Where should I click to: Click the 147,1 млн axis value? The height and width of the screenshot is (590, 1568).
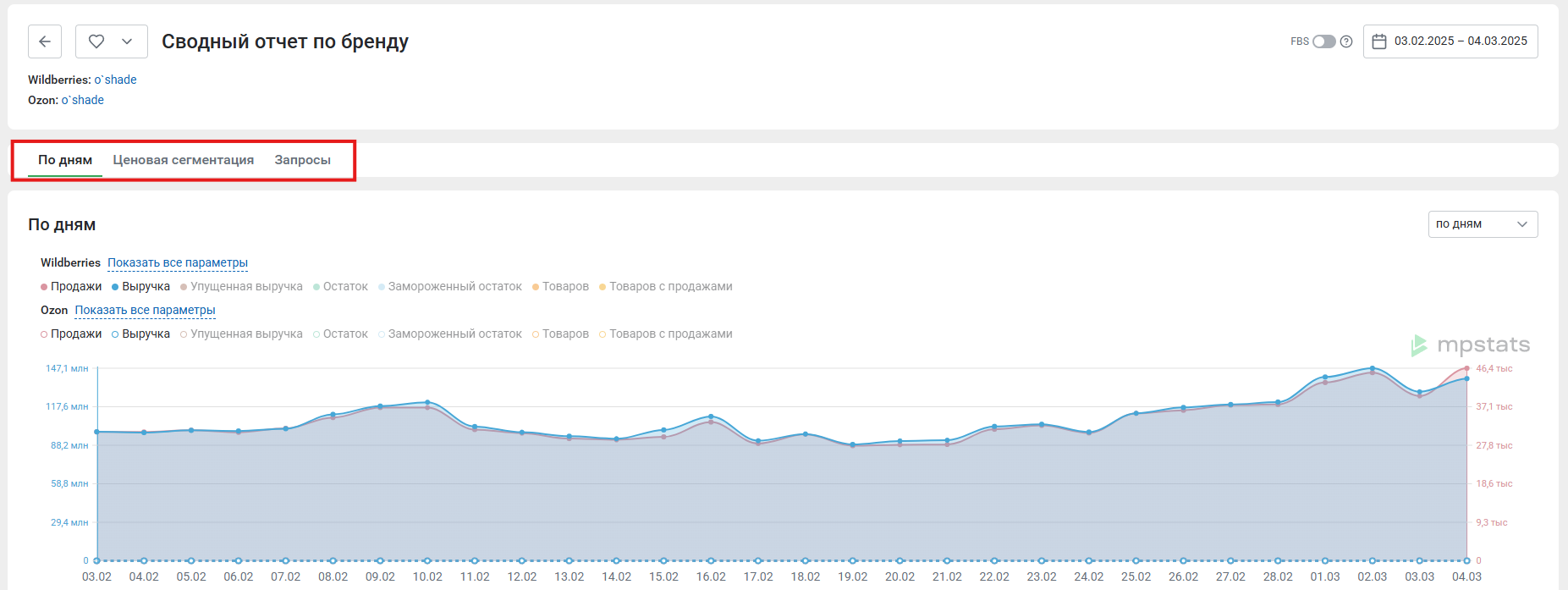click(x=67, y=368)
